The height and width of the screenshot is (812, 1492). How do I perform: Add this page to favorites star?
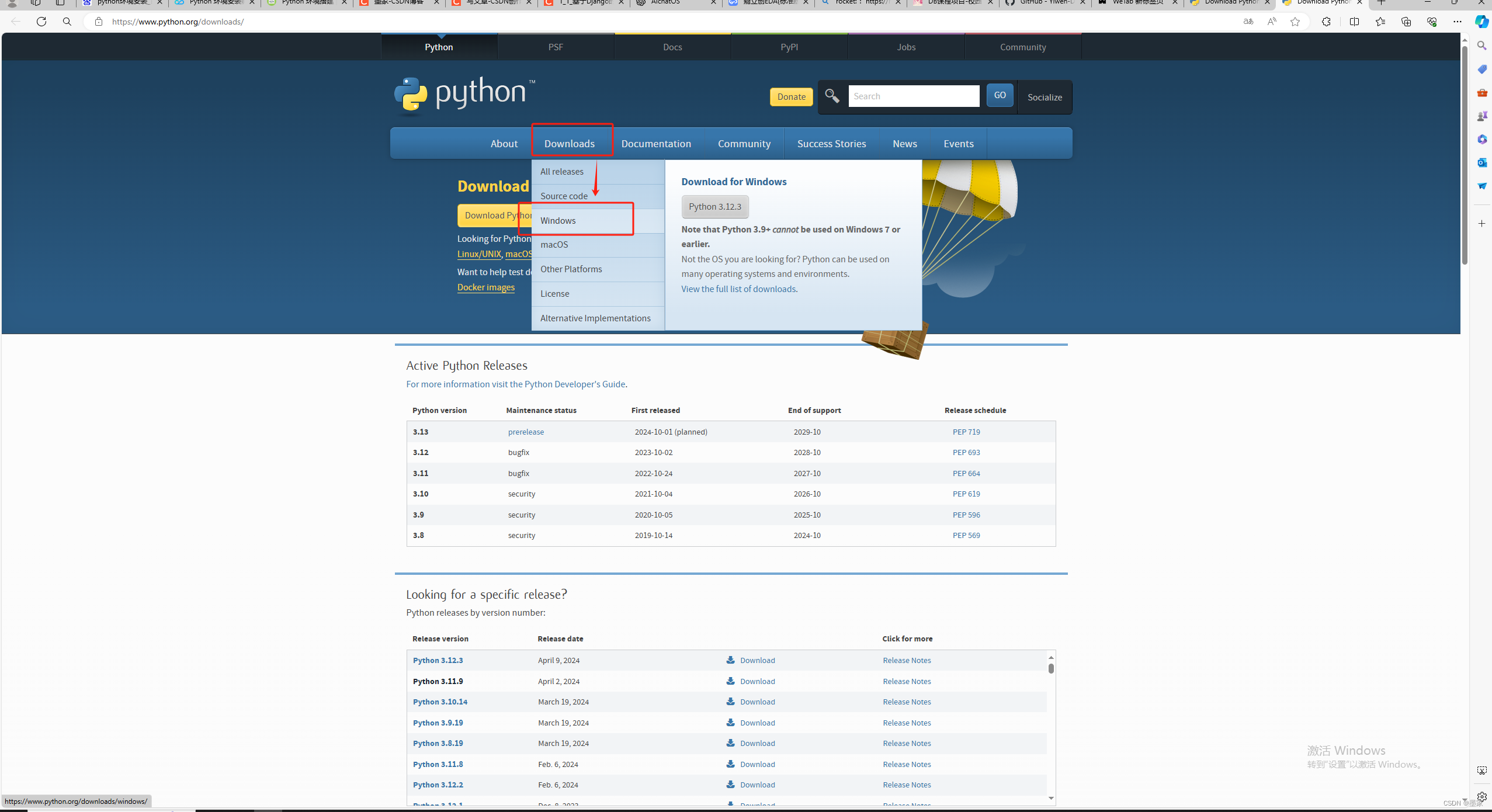click(1295, 22)
